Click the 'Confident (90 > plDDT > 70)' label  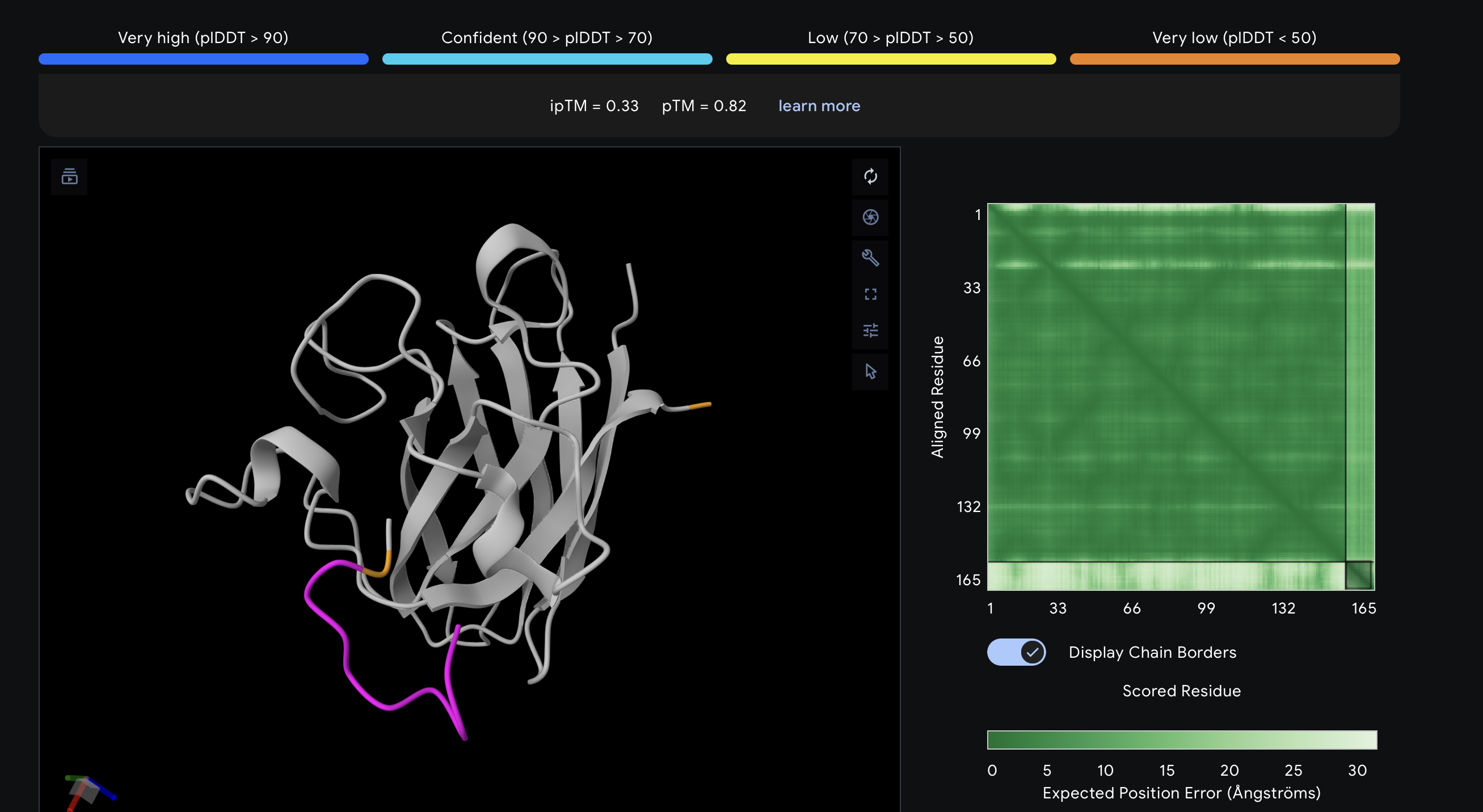point(547,38)
